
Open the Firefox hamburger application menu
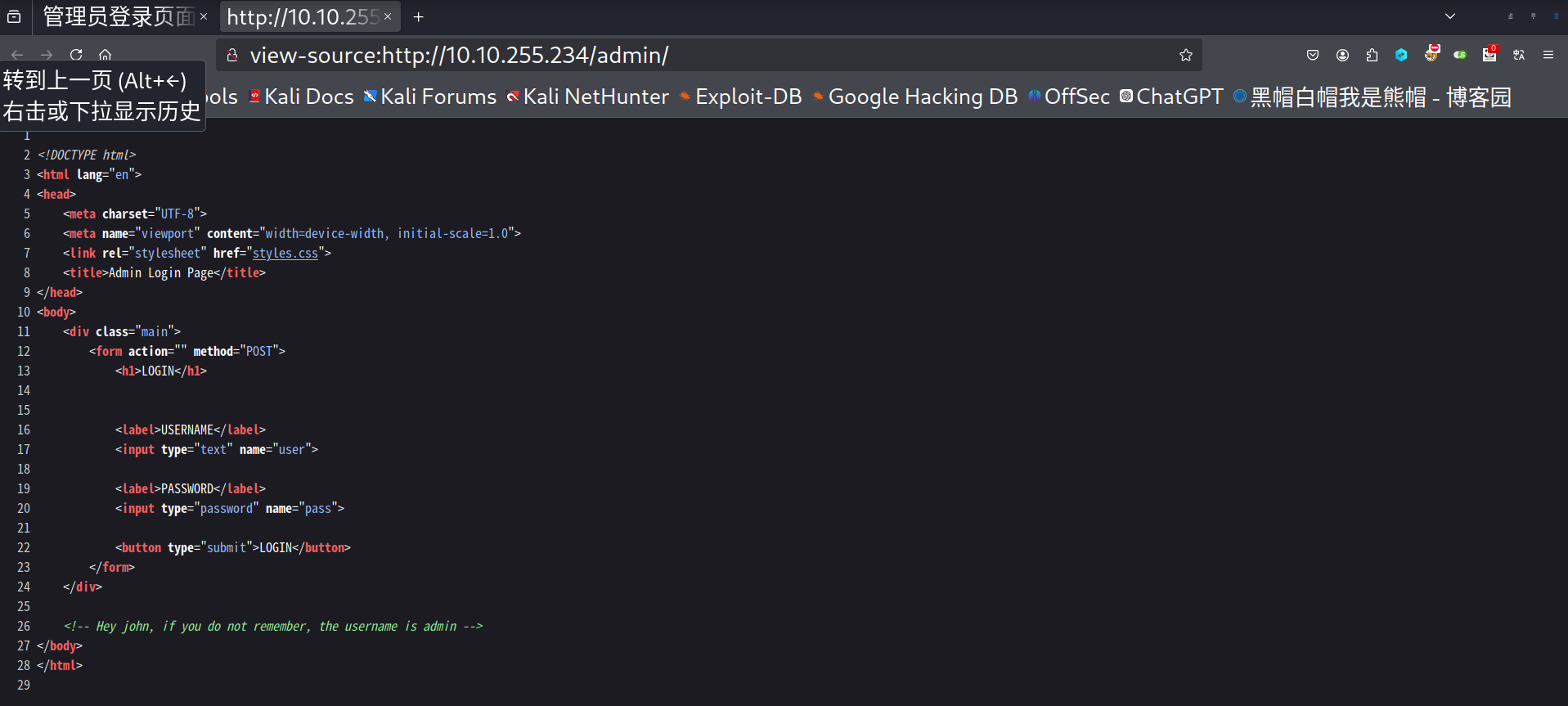(x=1548, y=55)
